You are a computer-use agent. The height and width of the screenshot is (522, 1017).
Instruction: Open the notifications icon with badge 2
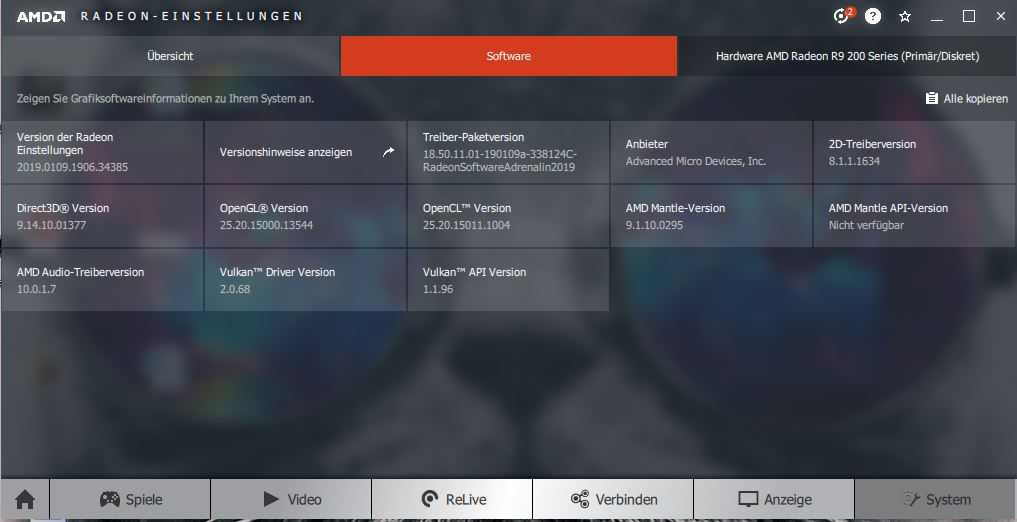coord(843,16)
